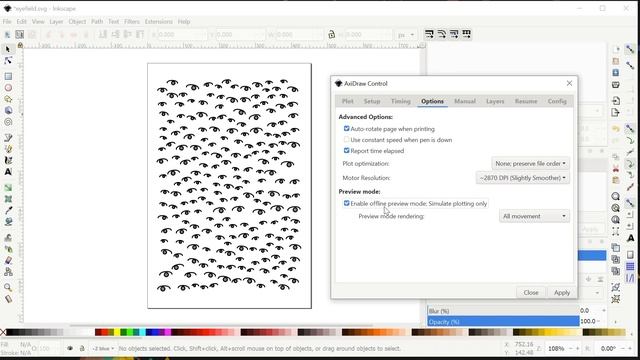Select the Eraser tool
The width and height of the screenshot is (640, 360).
[8, 260]
